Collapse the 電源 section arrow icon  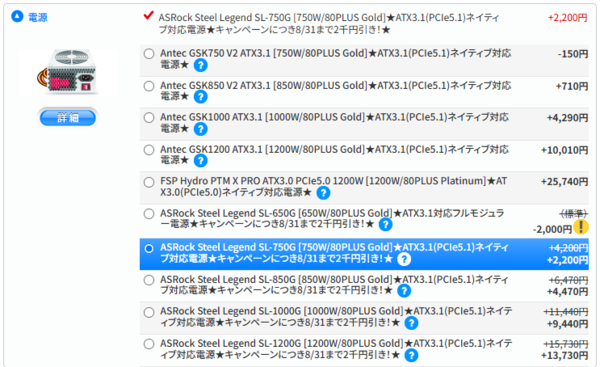17,16
